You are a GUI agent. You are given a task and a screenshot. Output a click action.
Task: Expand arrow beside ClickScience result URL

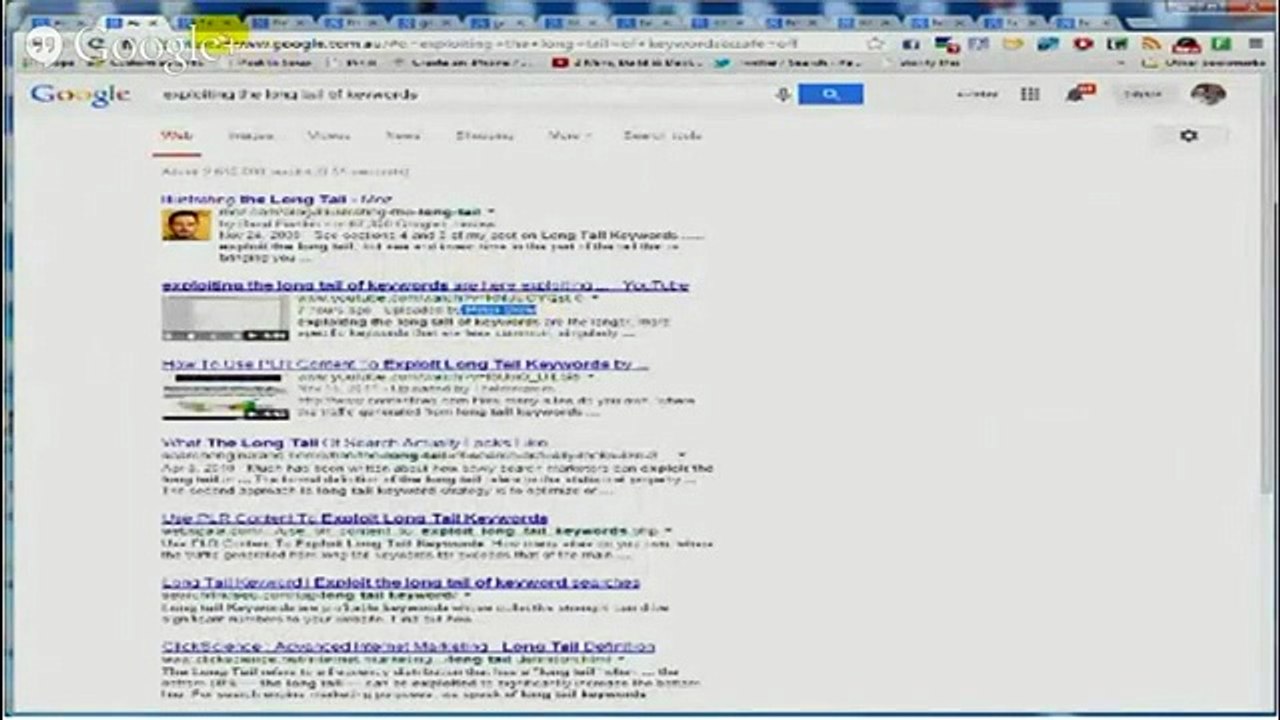click(623, 660)
